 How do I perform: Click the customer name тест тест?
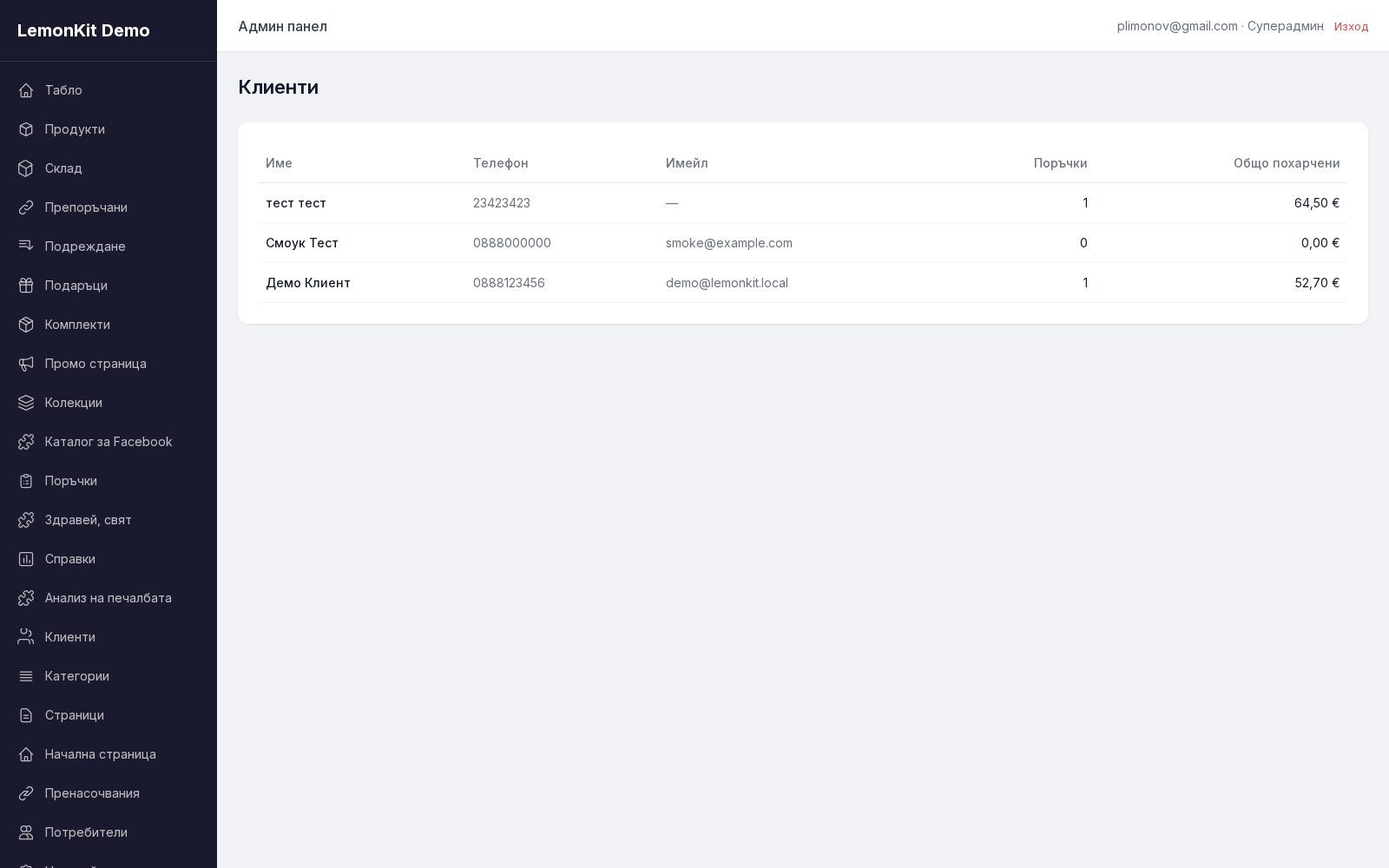(296, 203)
